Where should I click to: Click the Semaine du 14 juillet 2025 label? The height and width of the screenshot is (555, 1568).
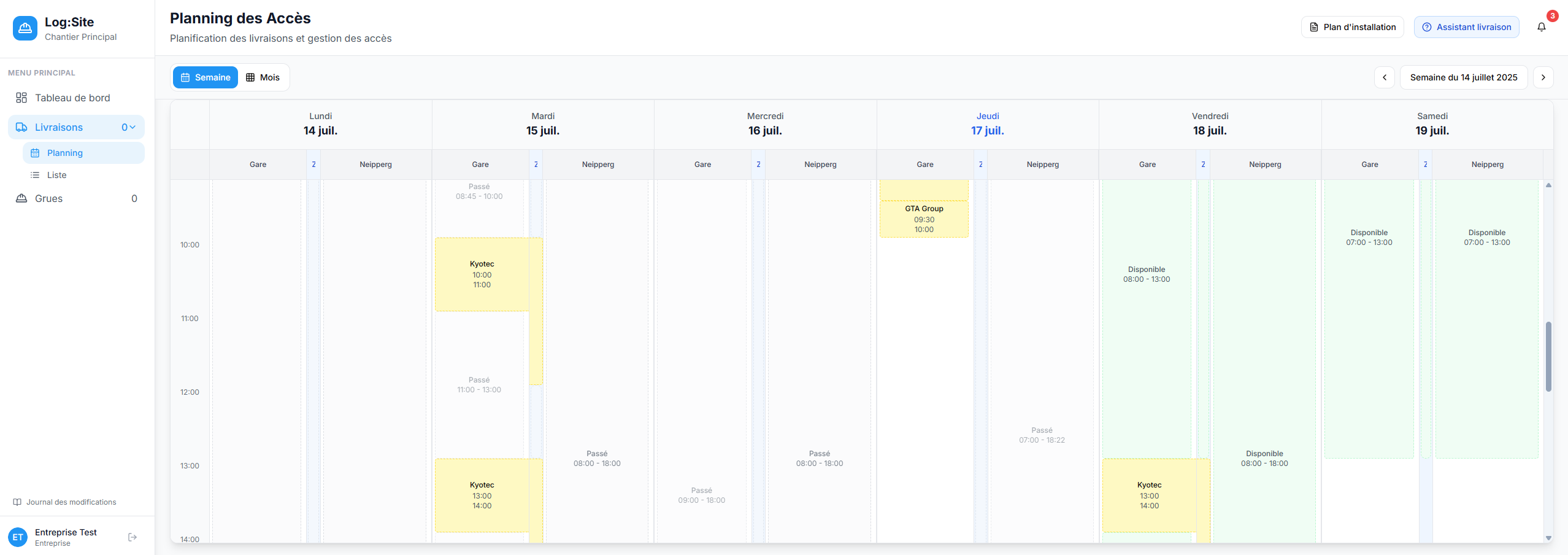1464,77
